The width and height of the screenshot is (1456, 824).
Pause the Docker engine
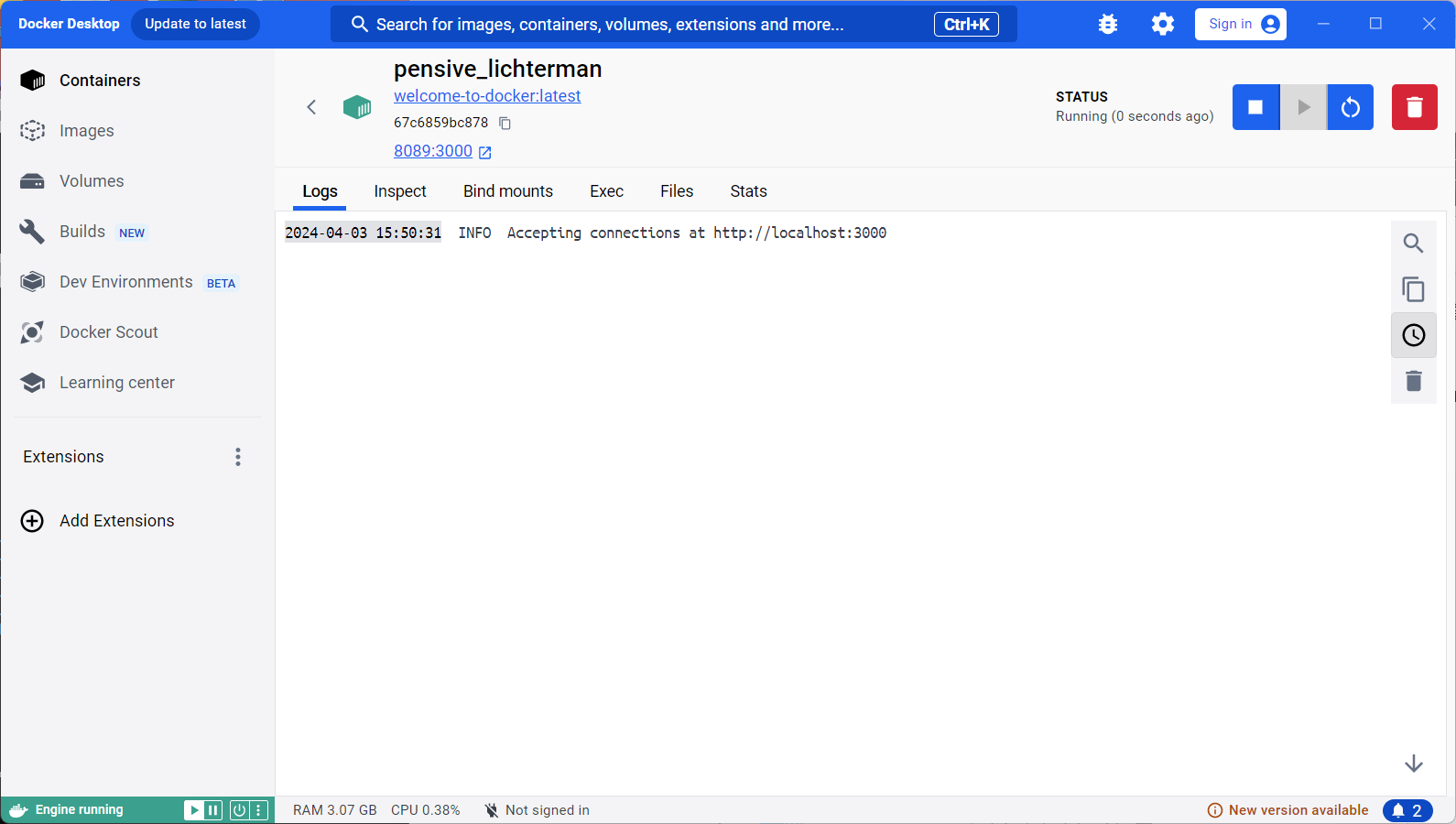click(212, 810)
